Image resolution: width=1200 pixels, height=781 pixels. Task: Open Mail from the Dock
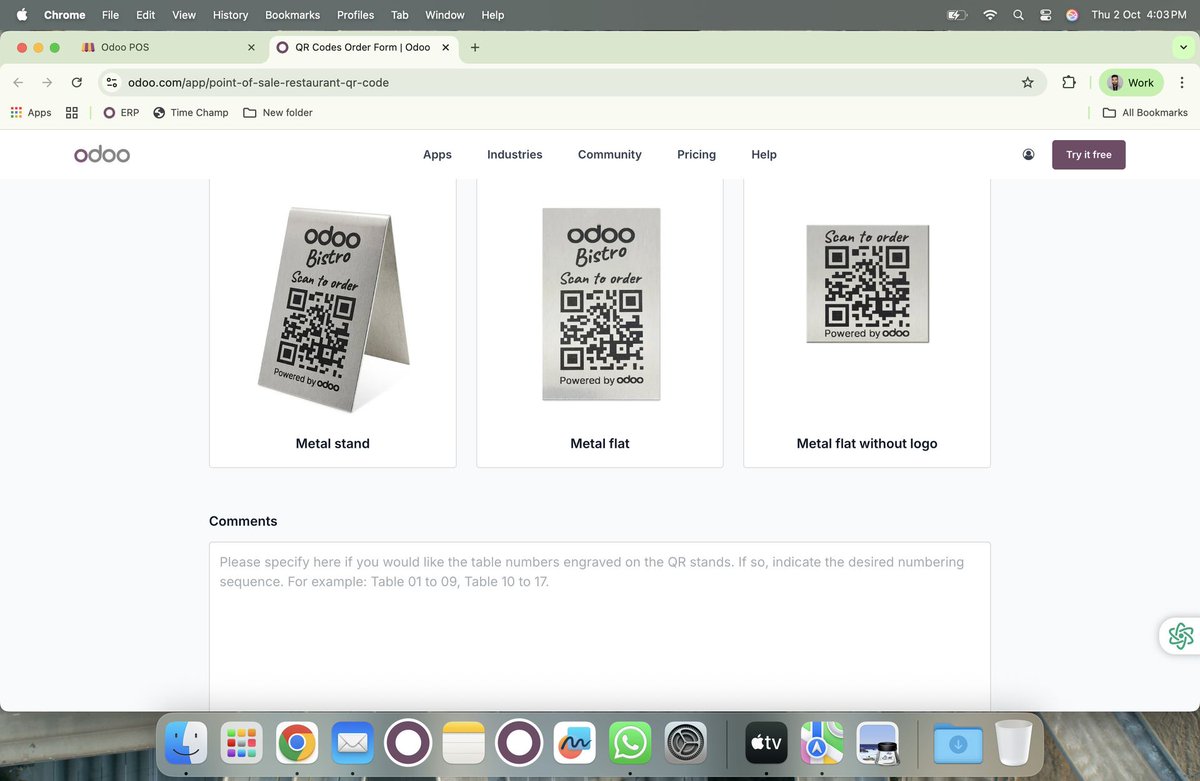(353, 742)
